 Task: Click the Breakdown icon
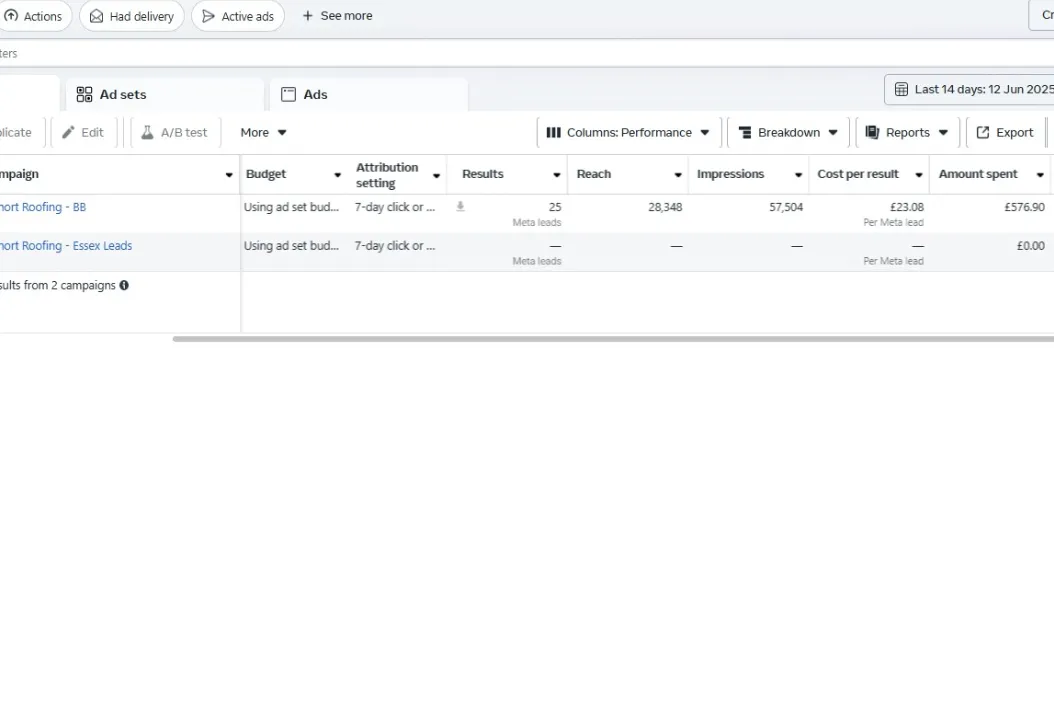pos(745,132)
